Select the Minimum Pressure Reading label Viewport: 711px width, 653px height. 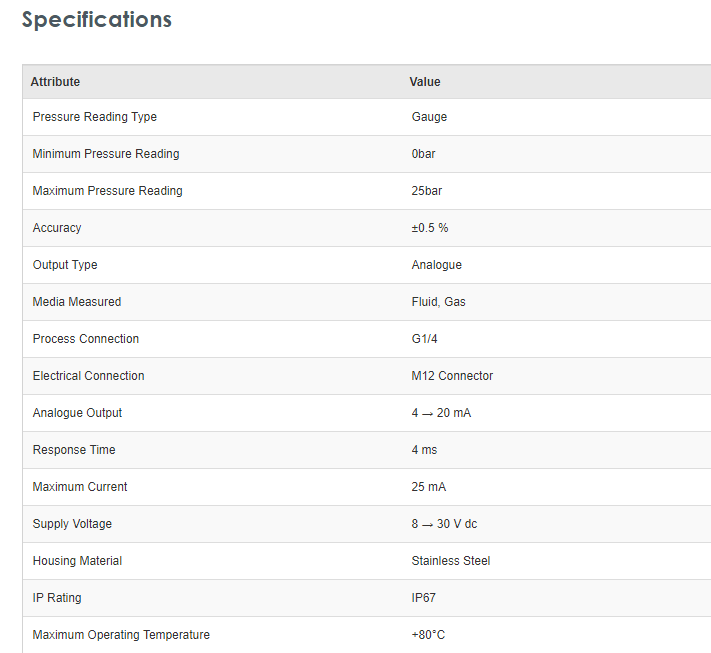coord(106,154)
